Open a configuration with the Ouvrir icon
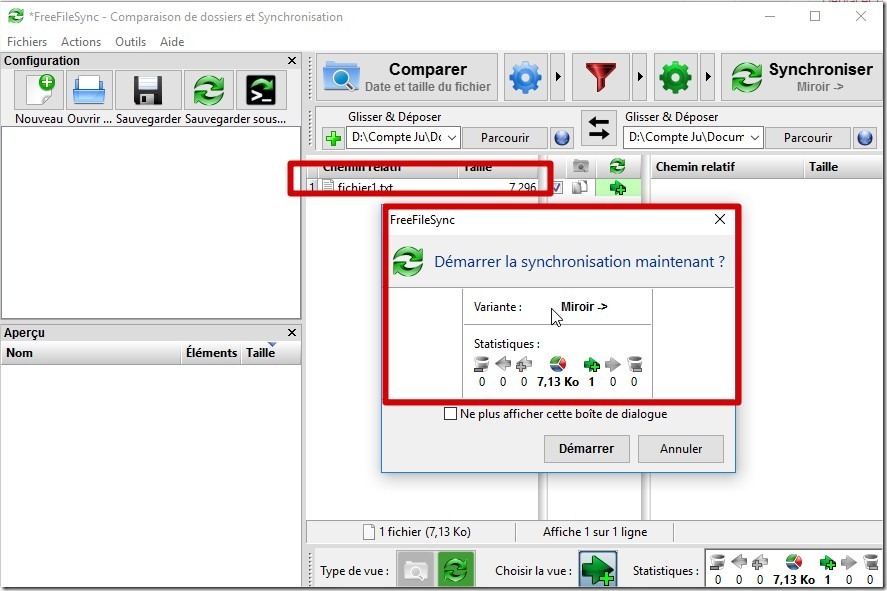Image resolution: width=887 pixels, height=591 pixels. (89, 90)
